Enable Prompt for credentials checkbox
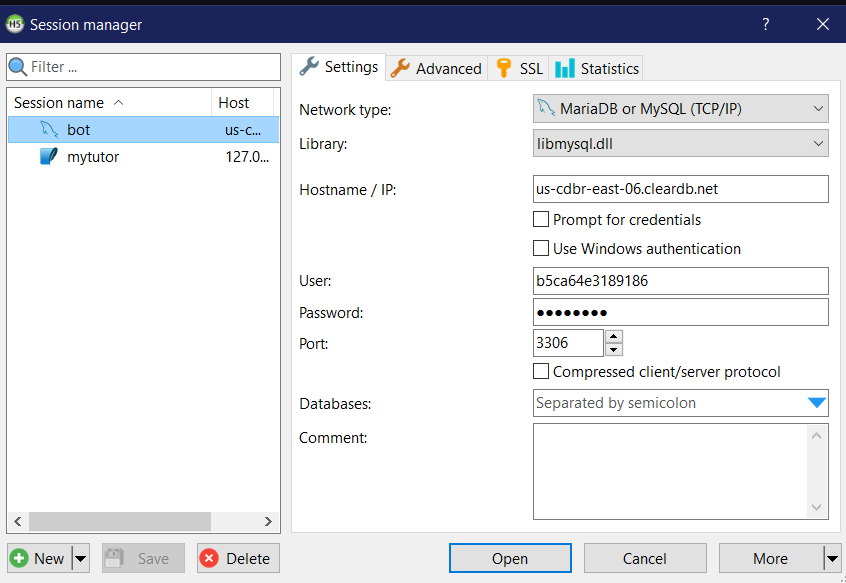Screen dimensions: 846x583 [541, 219]
